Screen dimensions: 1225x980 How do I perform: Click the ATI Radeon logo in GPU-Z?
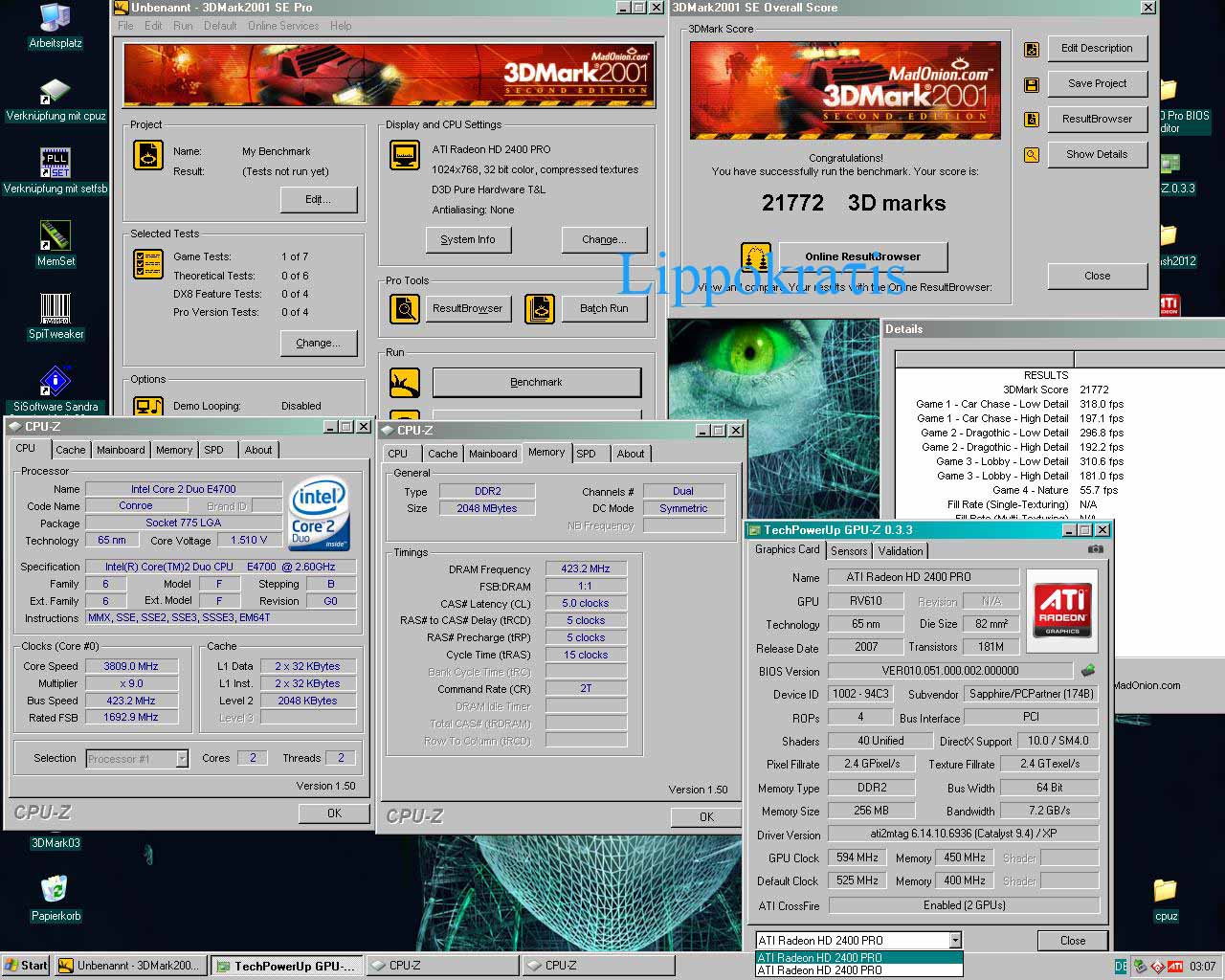pos(1062,612)
